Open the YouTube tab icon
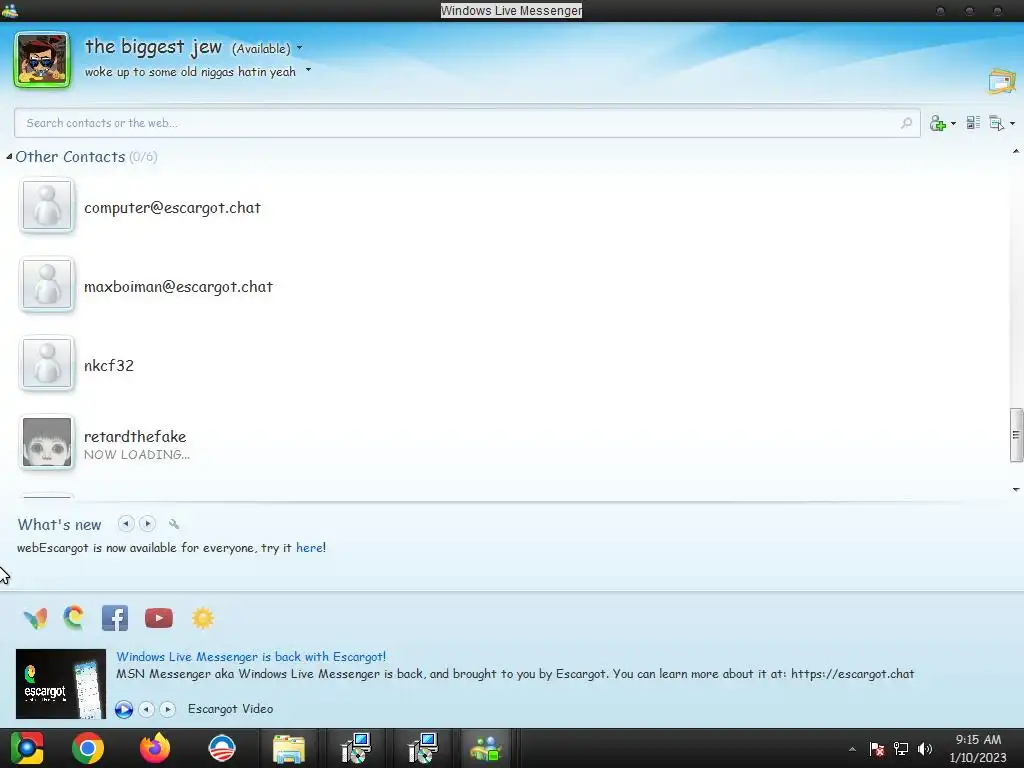The image size is (1024, 768). click(159, 618)
